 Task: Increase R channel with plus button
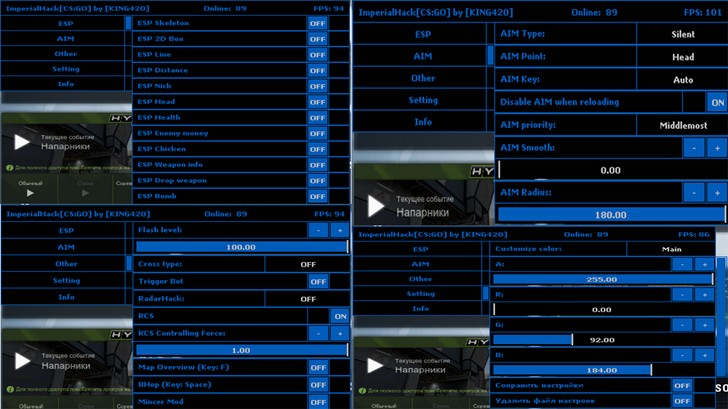click(x=704, y=295)
